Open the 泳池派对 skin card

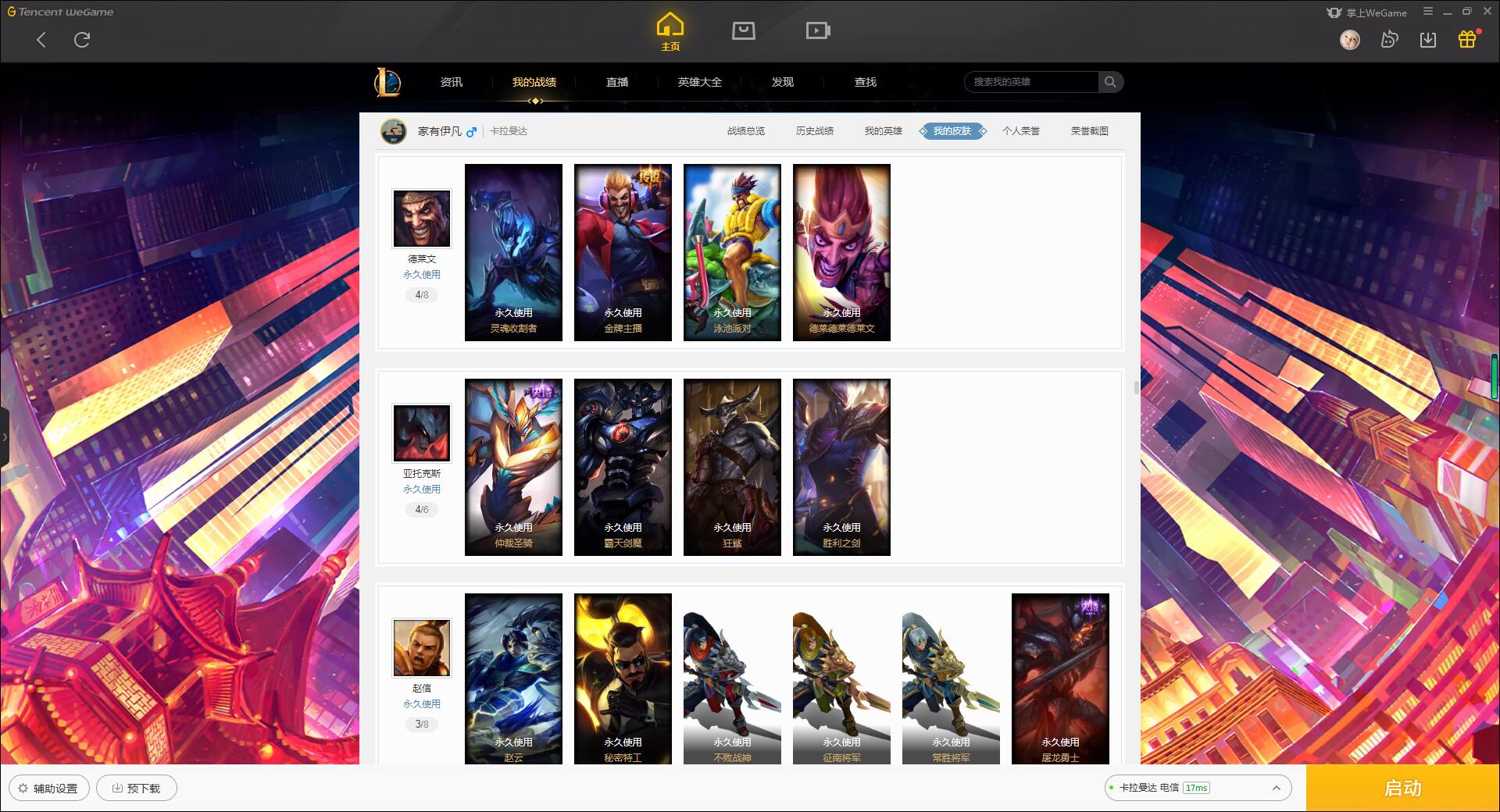(x=732, y=252)
